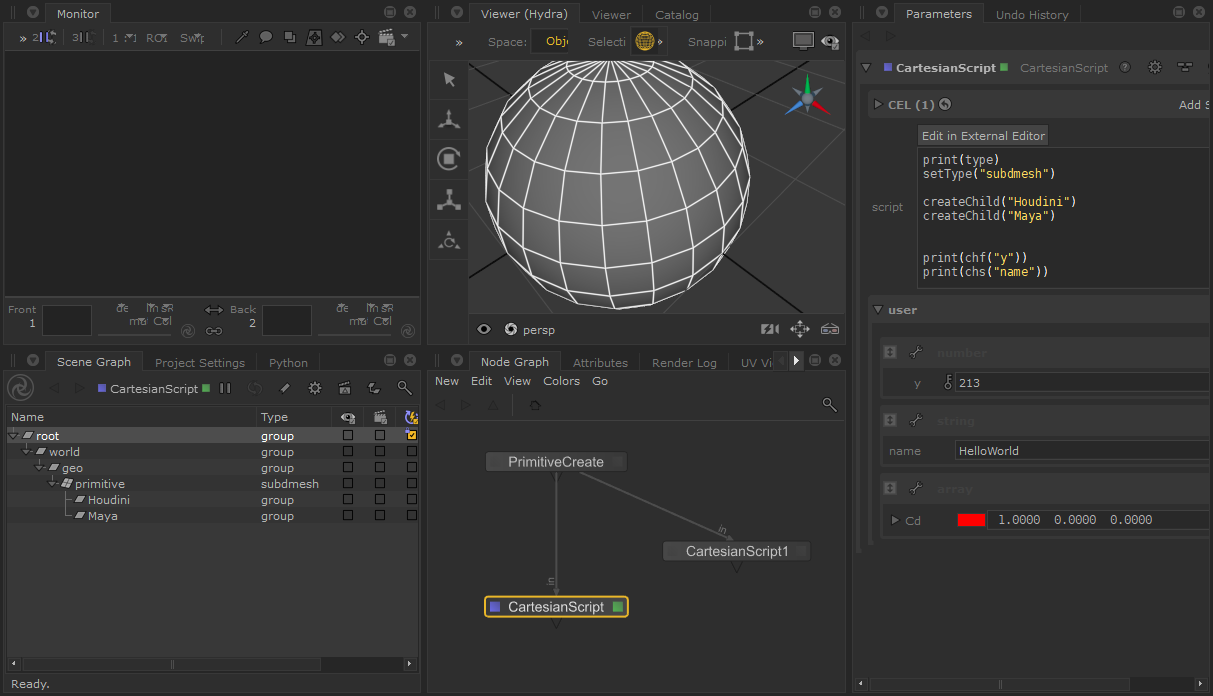This screenshot has width=1213, height=696.
Task: Click the wrench icon beside the number group
Action: click(x=914, y=353)
